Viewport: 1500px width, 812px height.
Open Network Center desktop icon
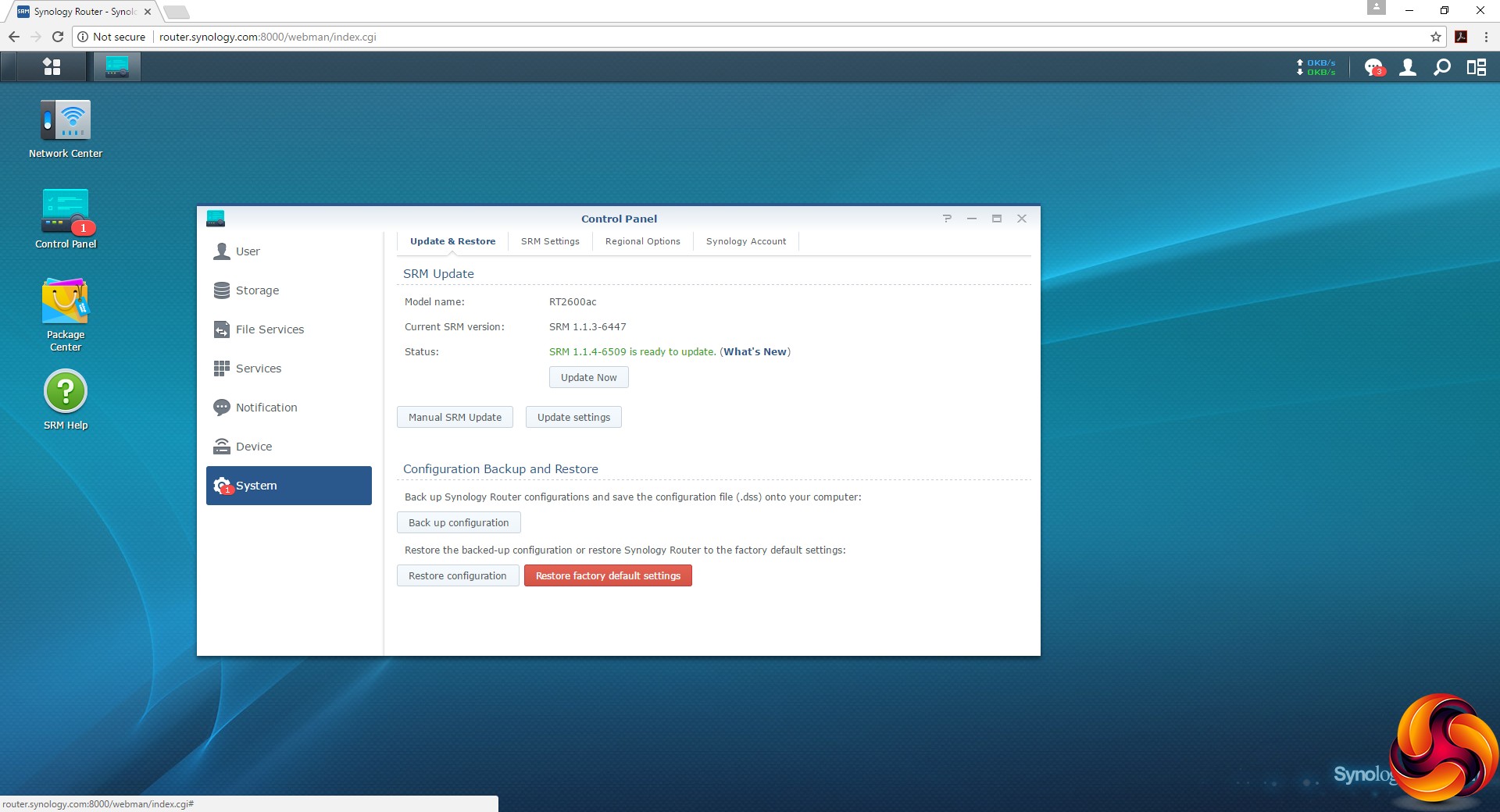tap(66, 129)
